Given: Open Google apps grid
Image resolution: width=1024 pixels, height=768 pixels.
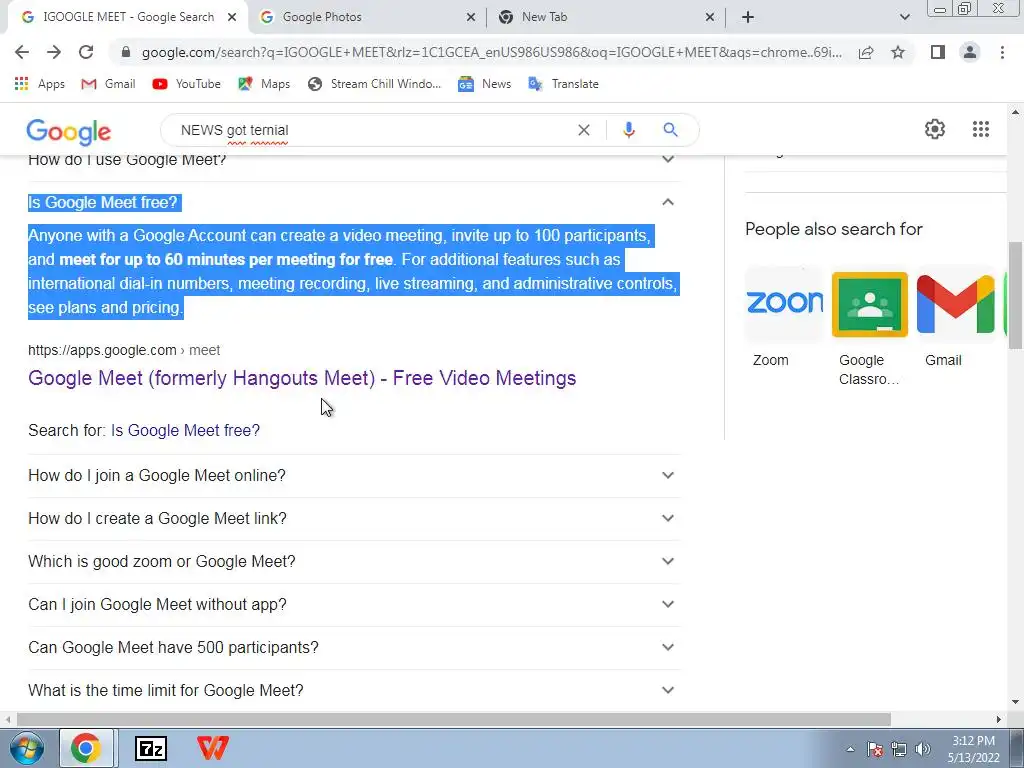Looking at the screenshot, I should point(980,129).
